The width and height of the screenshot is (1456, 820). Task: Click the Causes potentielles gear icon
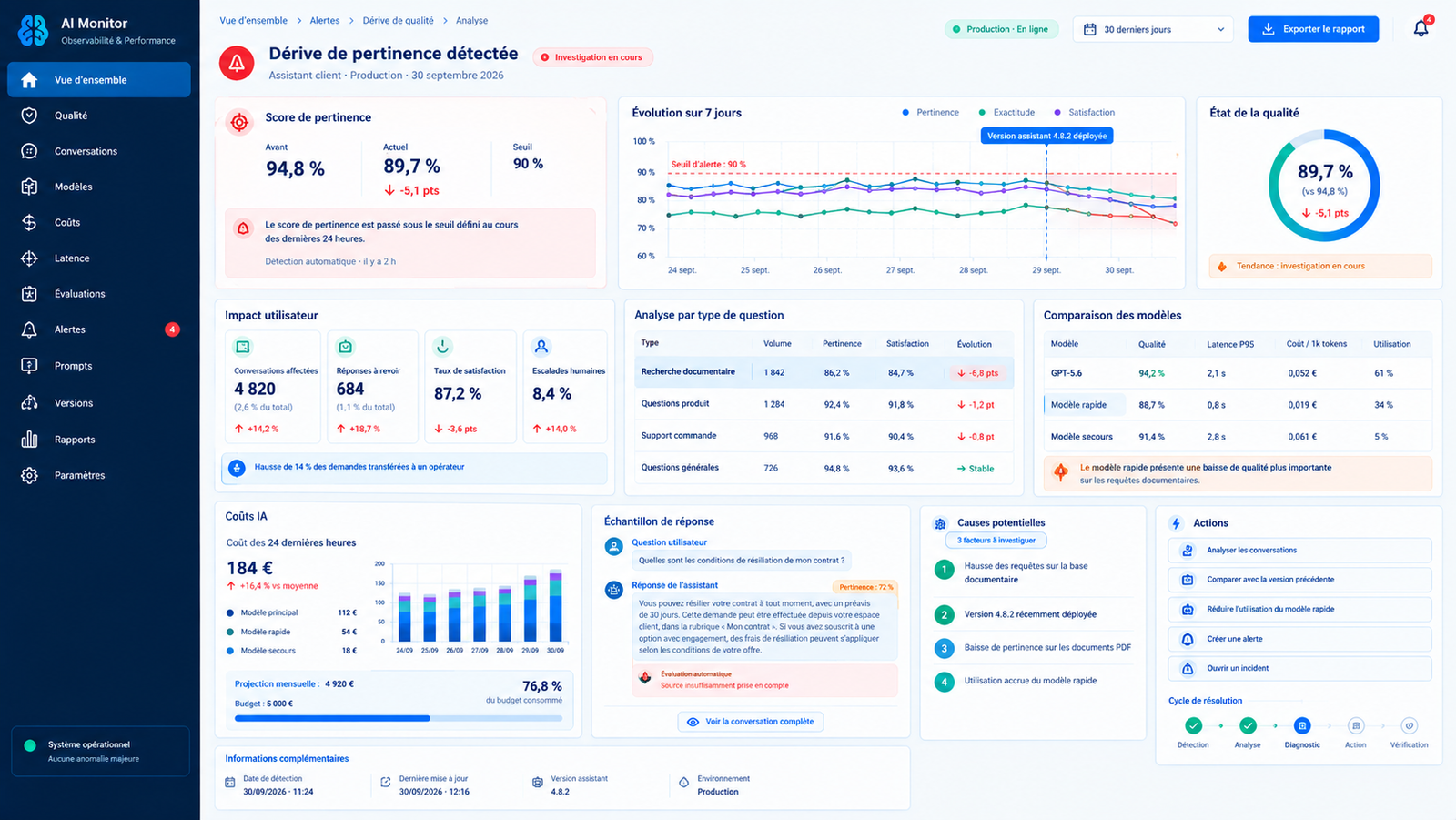[x=940, y=523]
